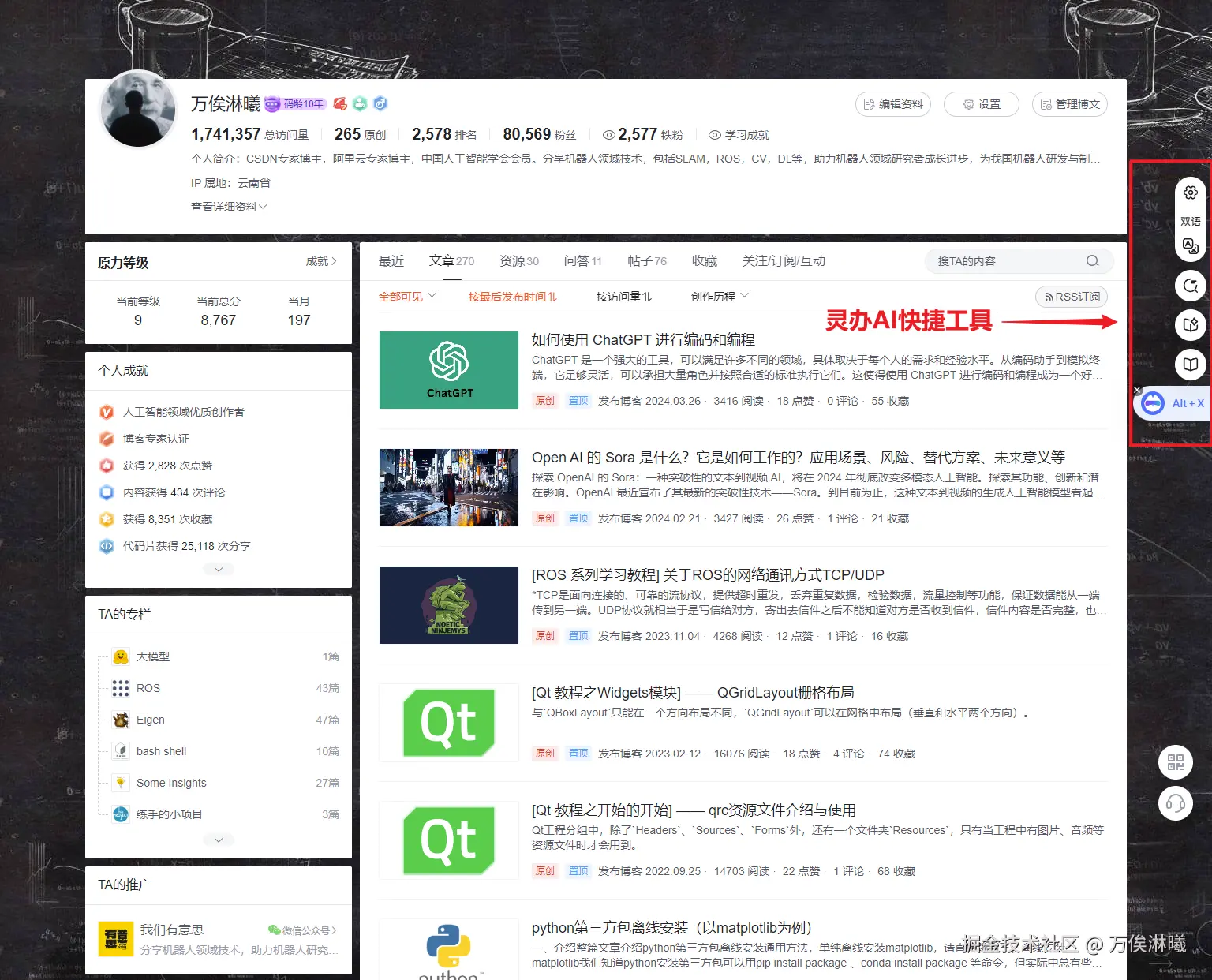Open the 创作历程 dropdown
1212x980 pixels.
pyautogui.click(x=720, y=297)
